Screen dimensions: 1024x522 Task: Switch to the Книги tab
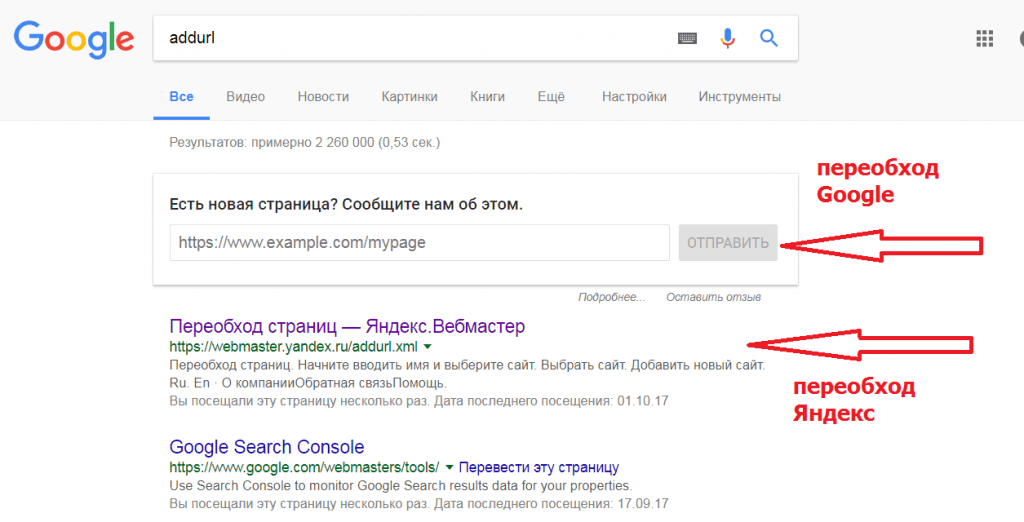(487, 97)
